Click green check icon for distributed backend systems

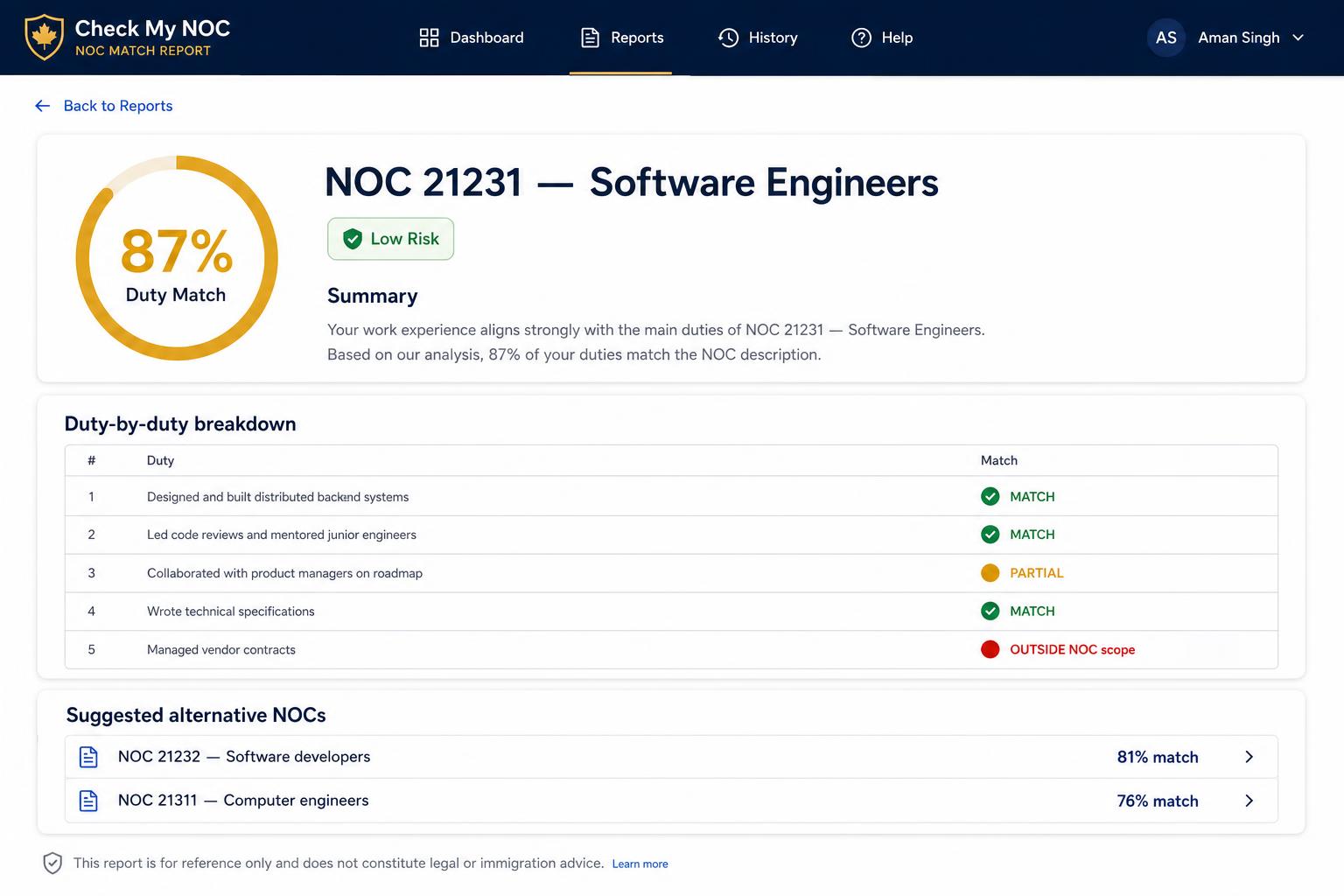tap(990, 496)
